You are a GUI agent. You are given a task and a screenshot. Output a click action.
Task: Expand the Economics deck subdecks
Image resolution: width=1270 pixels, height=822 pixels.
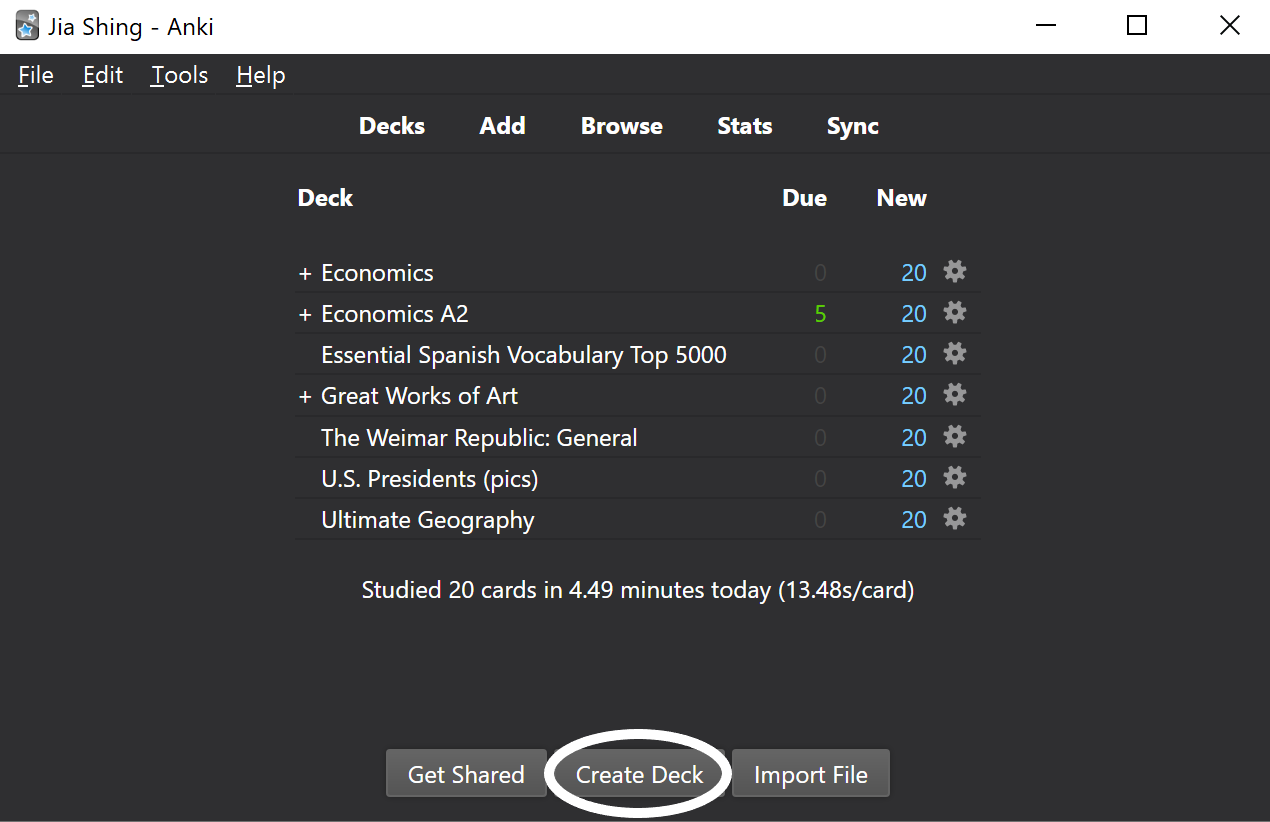(305, 273)
